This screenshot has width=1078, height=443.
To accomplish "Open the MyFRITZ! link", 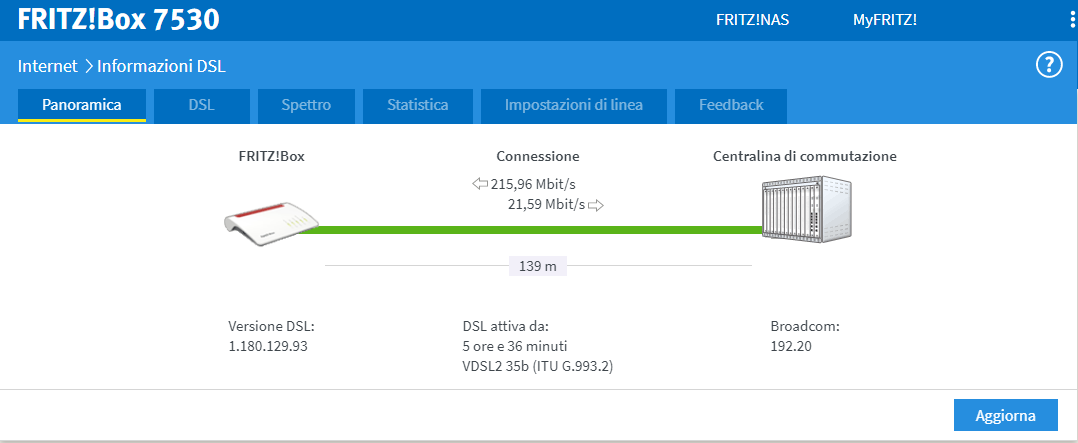I will point(884,20).
